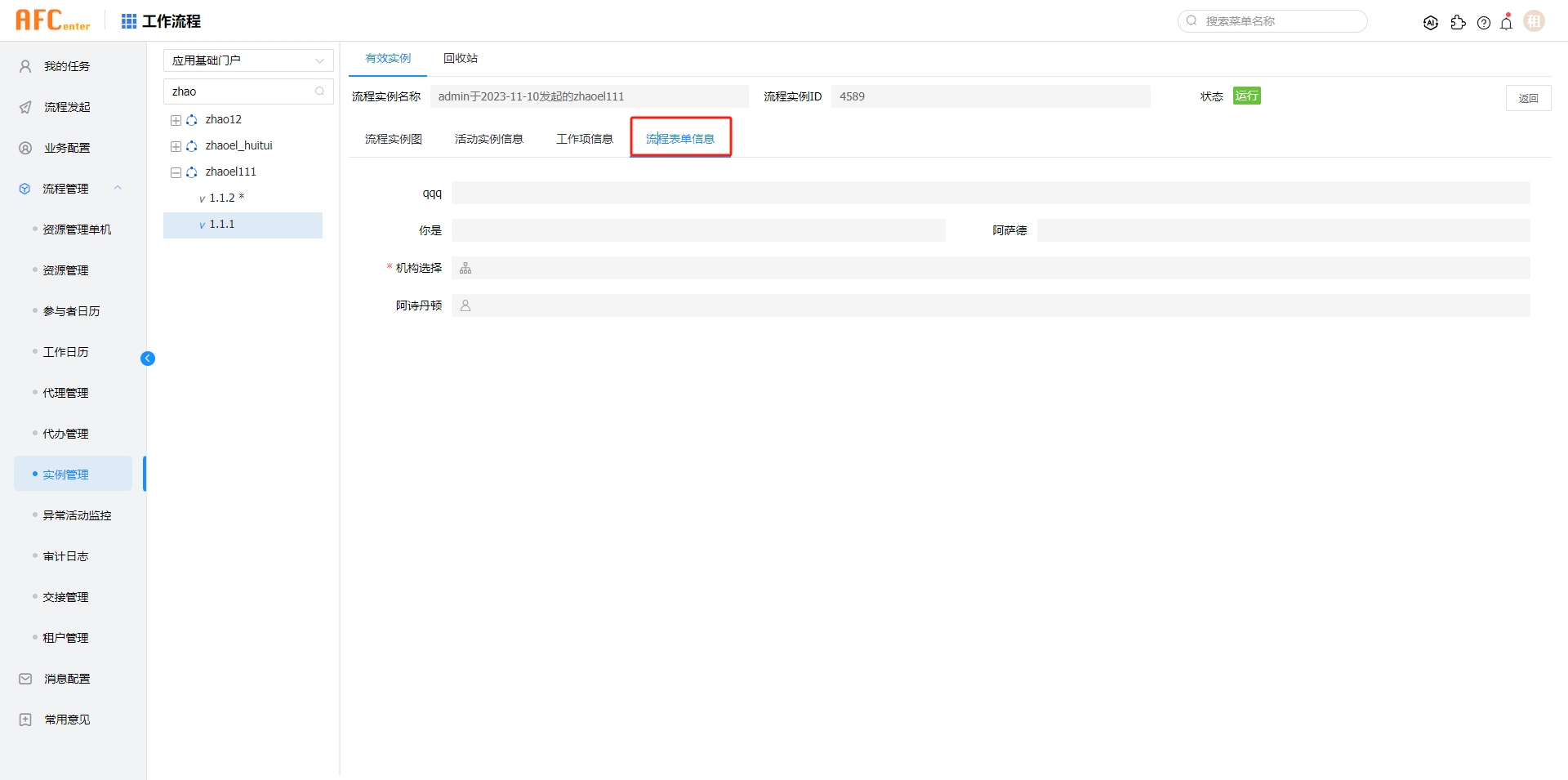The width and height of the screenshot is (1568, 780).
Task: Click the 返回 button
Action: pyautogui.click(x=1529, y=97)
